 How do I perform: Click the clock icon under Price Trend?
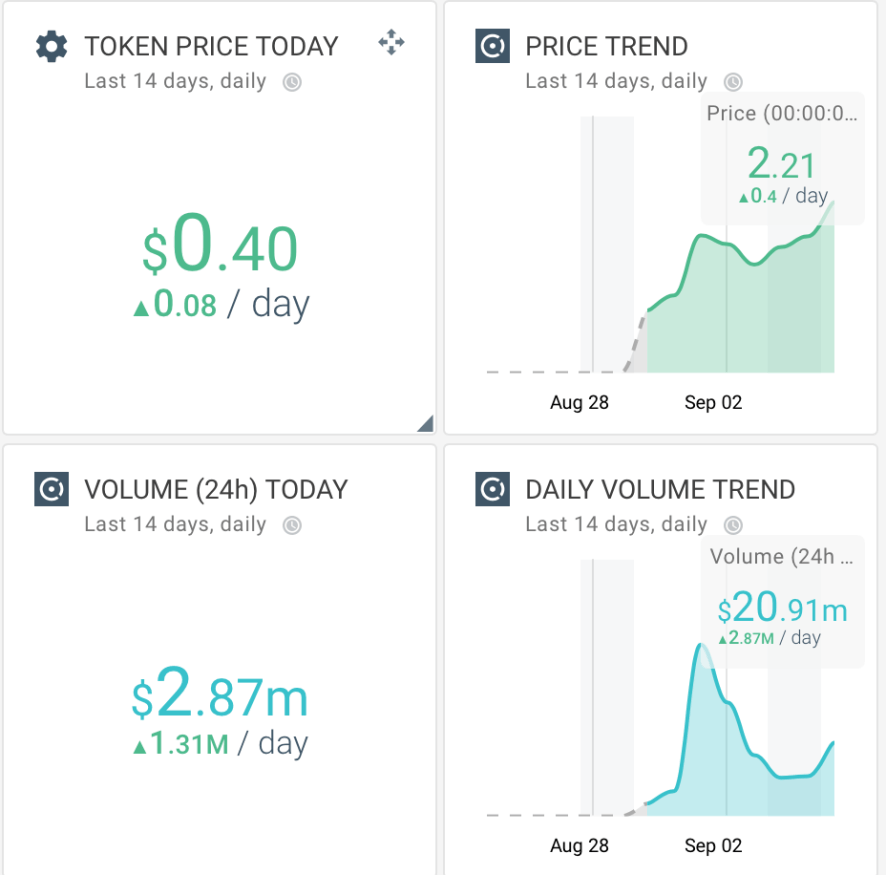click(733, 82)
